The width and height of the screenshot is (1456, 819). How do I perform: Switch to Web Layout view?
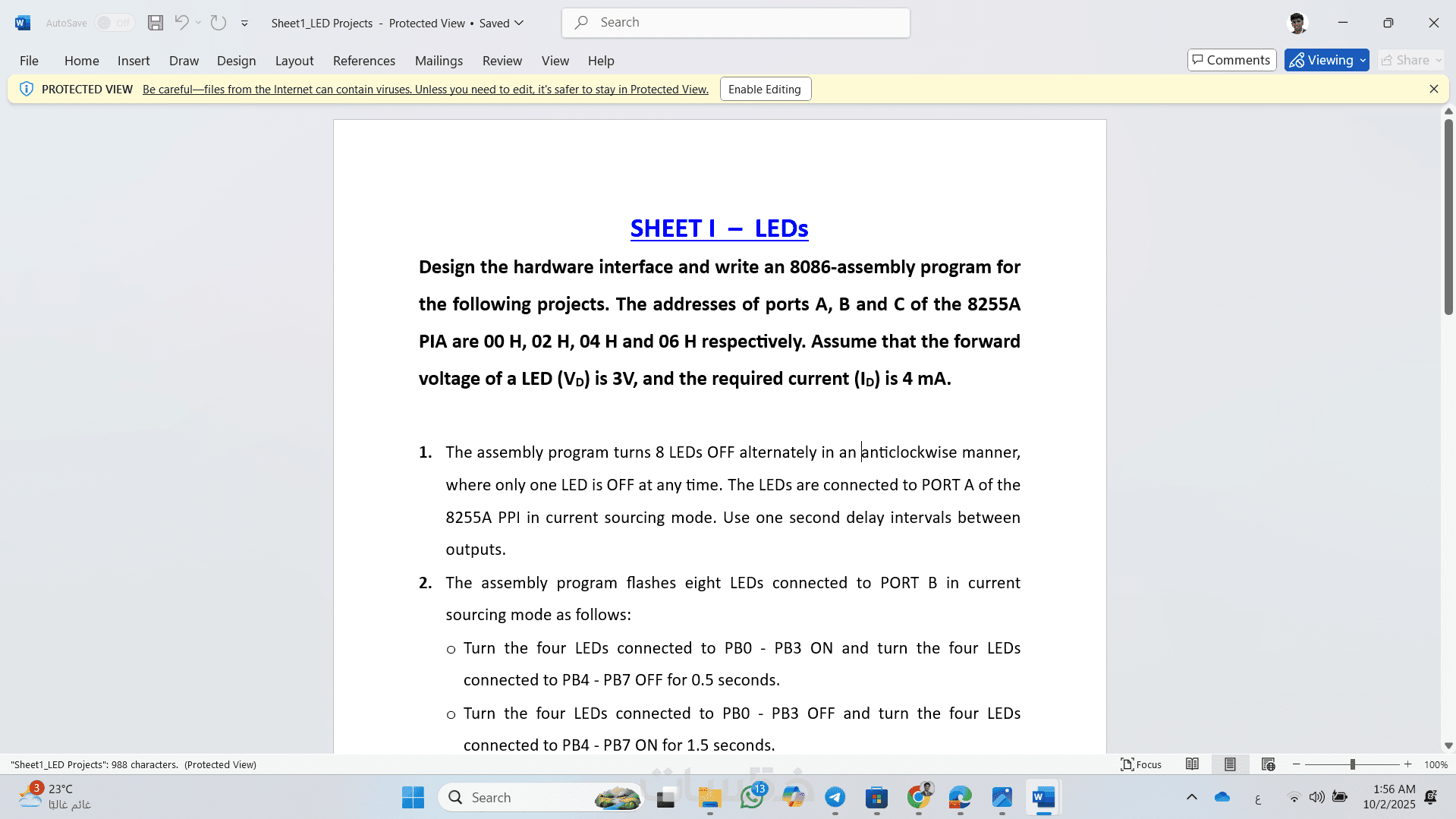tap(1268, 764)
